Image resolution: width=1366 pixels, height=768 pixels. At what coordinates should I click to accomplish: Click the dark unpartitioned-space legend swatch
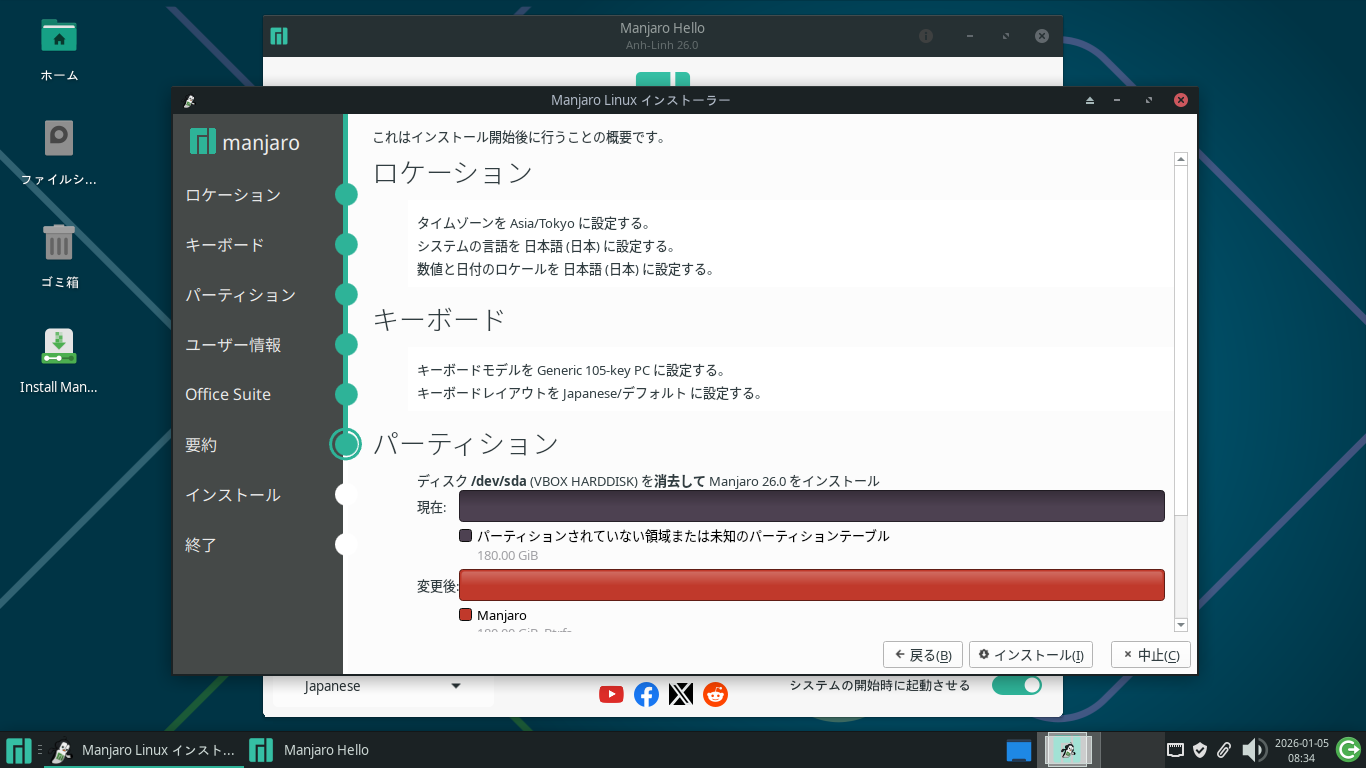coord(465,536)
